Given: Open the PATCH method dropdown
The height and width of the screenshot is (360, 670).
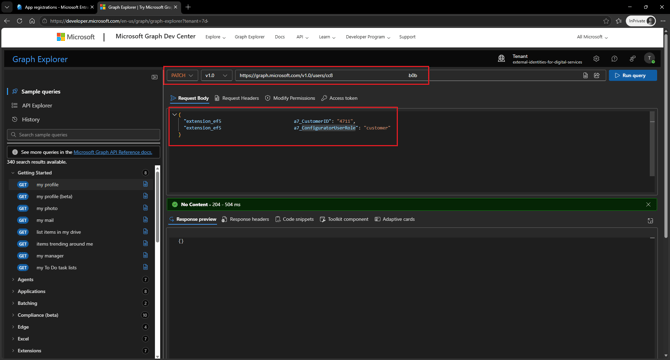Looking at the screenshot, I should pos(182,76).
